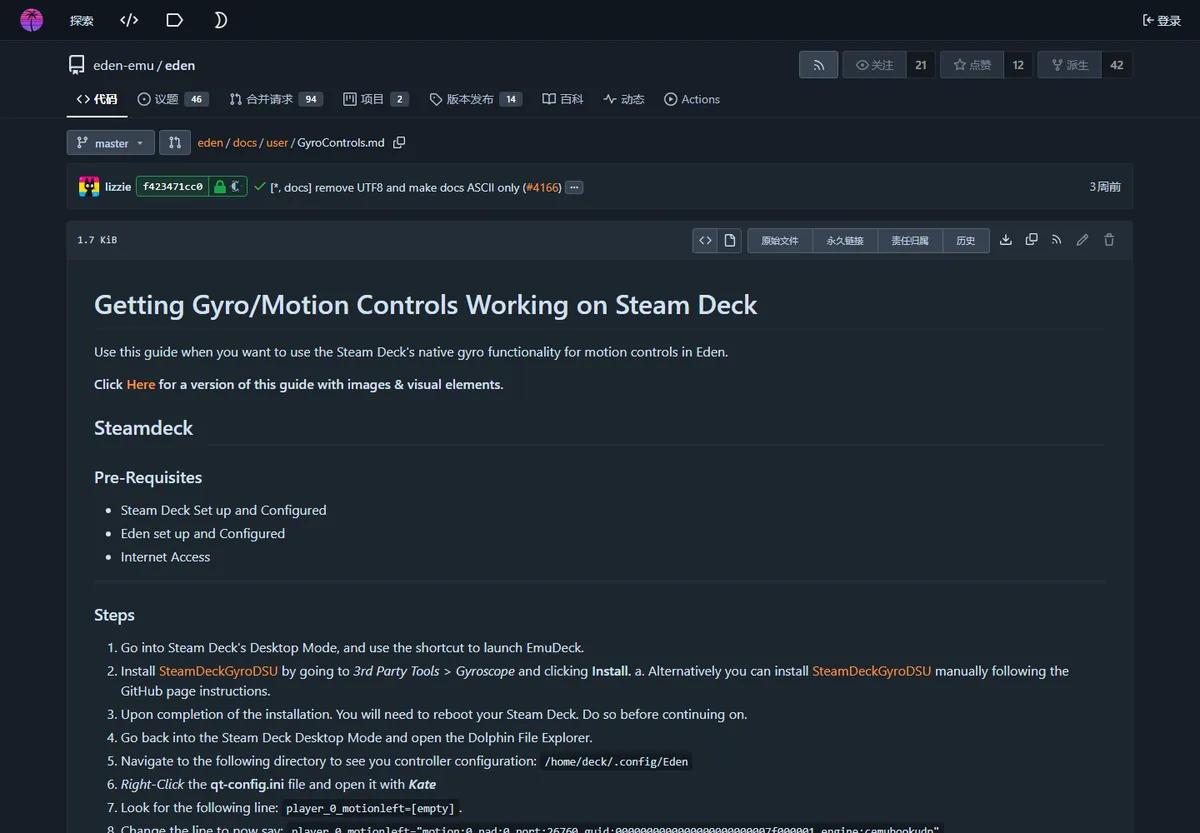1200x833 pixels.
Task: Go to docs folder in breadcrumb
Action: click(x=245, y=143)
